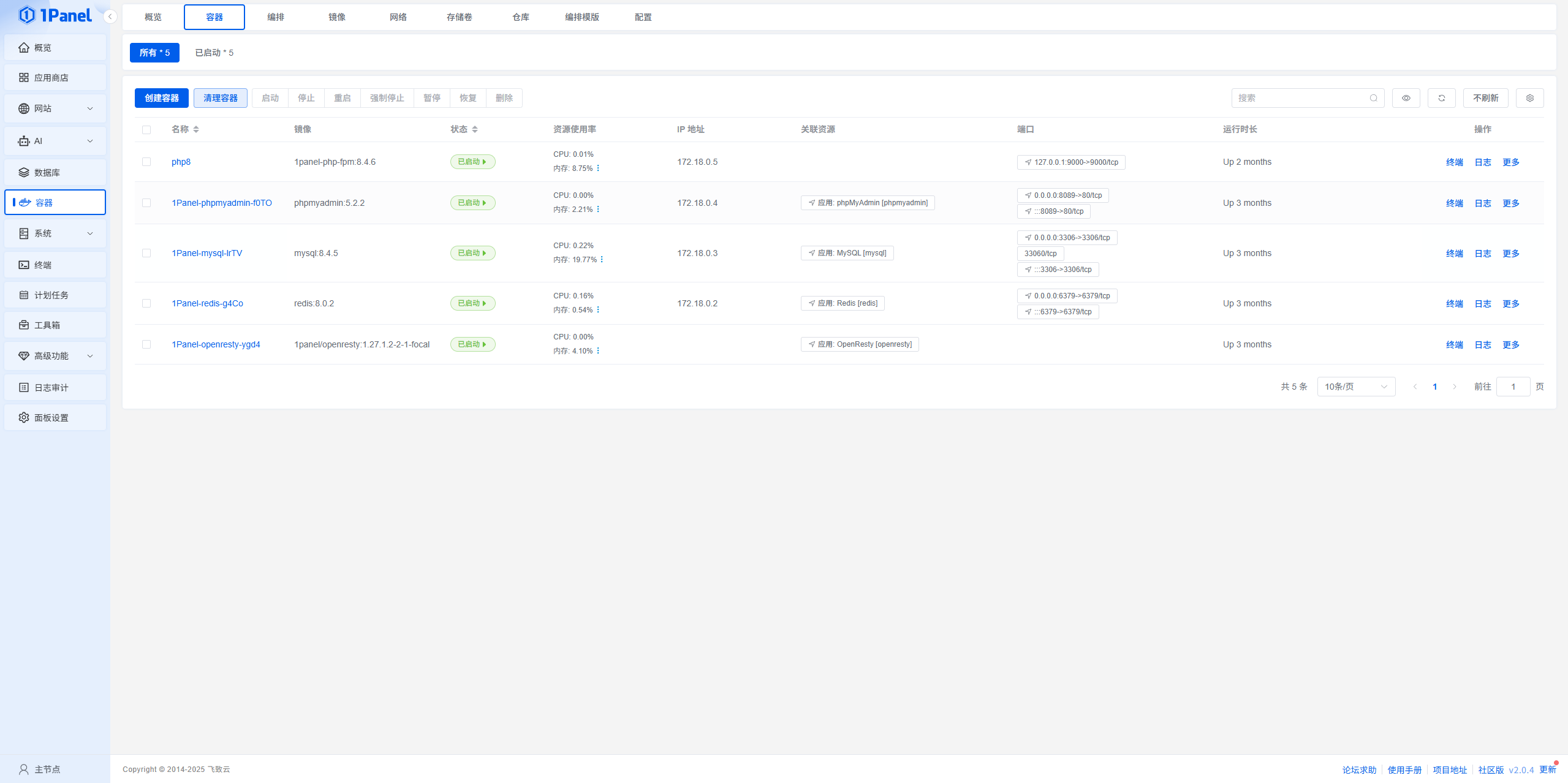The image size is (1568, 783).
Task: Open the 1Panel-redis-g4Co container link
Action: click(207, 303)
